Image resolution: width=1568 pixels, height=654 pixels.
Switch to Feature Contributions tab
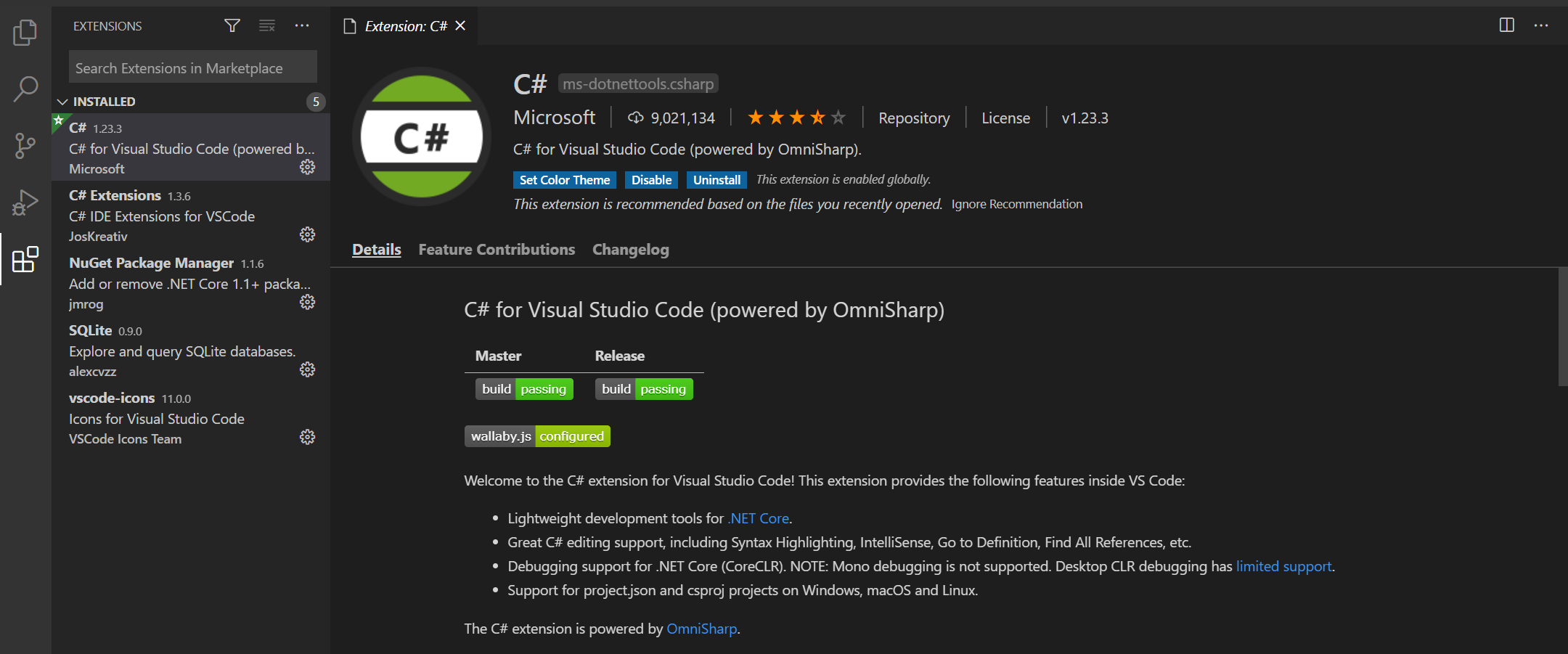point(497,250)
